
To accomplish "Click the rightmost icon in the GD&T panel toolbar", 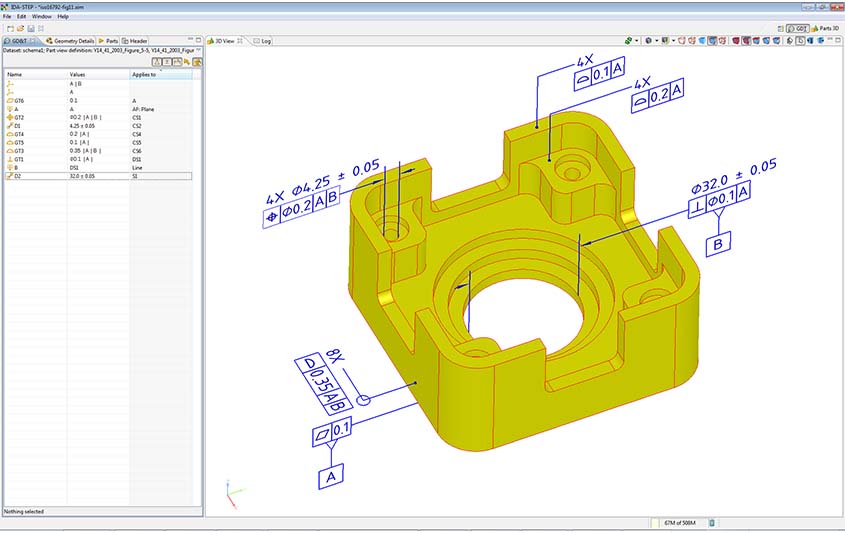I will point(198,61).
